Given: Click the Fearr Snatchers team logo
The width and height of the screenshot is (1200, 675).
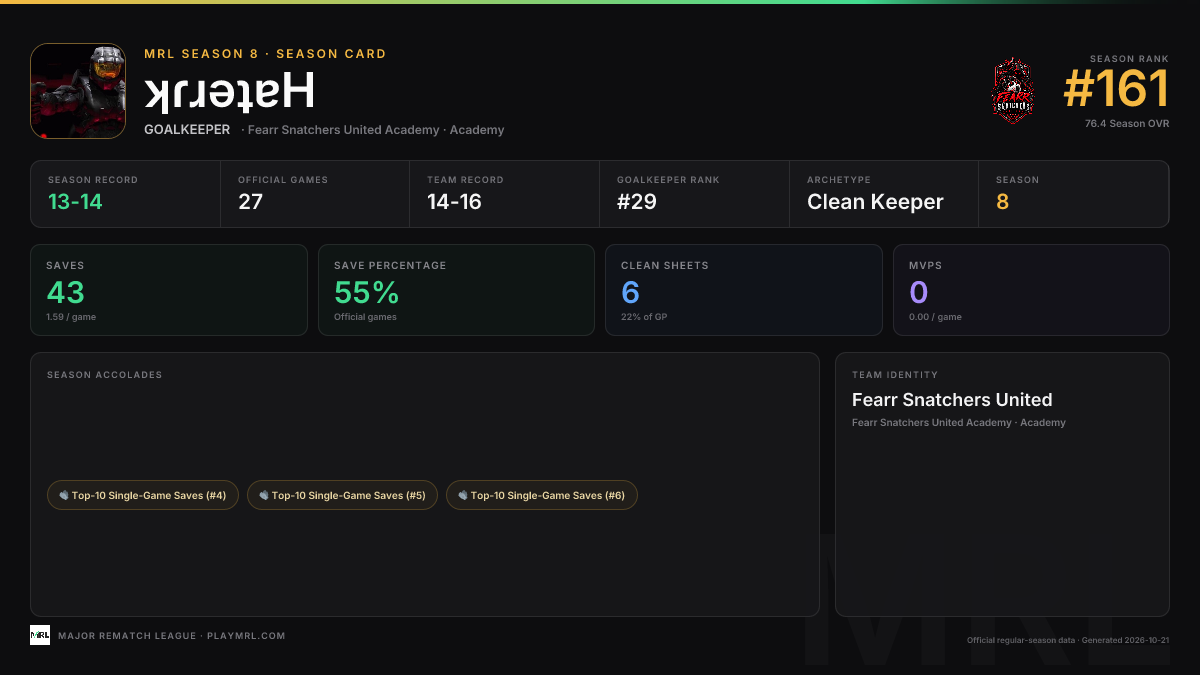Looking at the screenshot, I should click(1012, 91).
